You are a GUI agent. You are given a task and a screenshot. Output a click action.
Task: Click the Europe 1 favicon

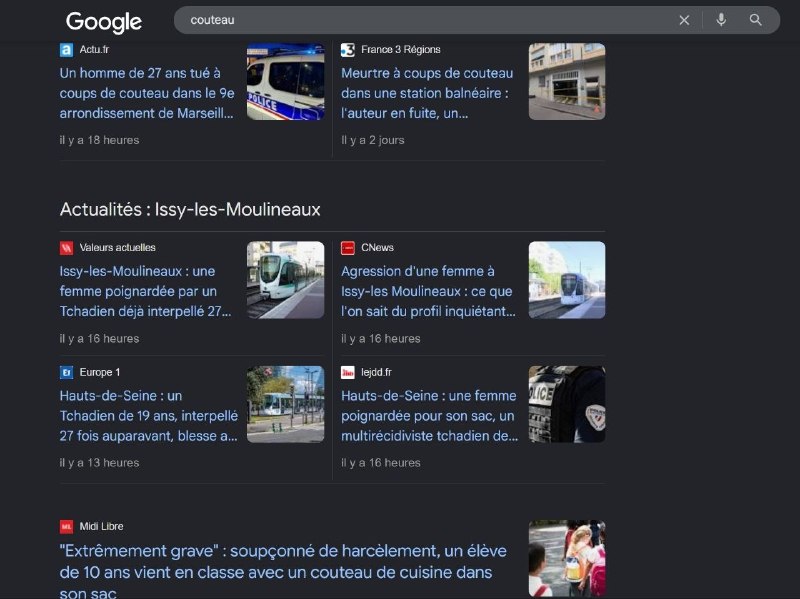(66, 372)
